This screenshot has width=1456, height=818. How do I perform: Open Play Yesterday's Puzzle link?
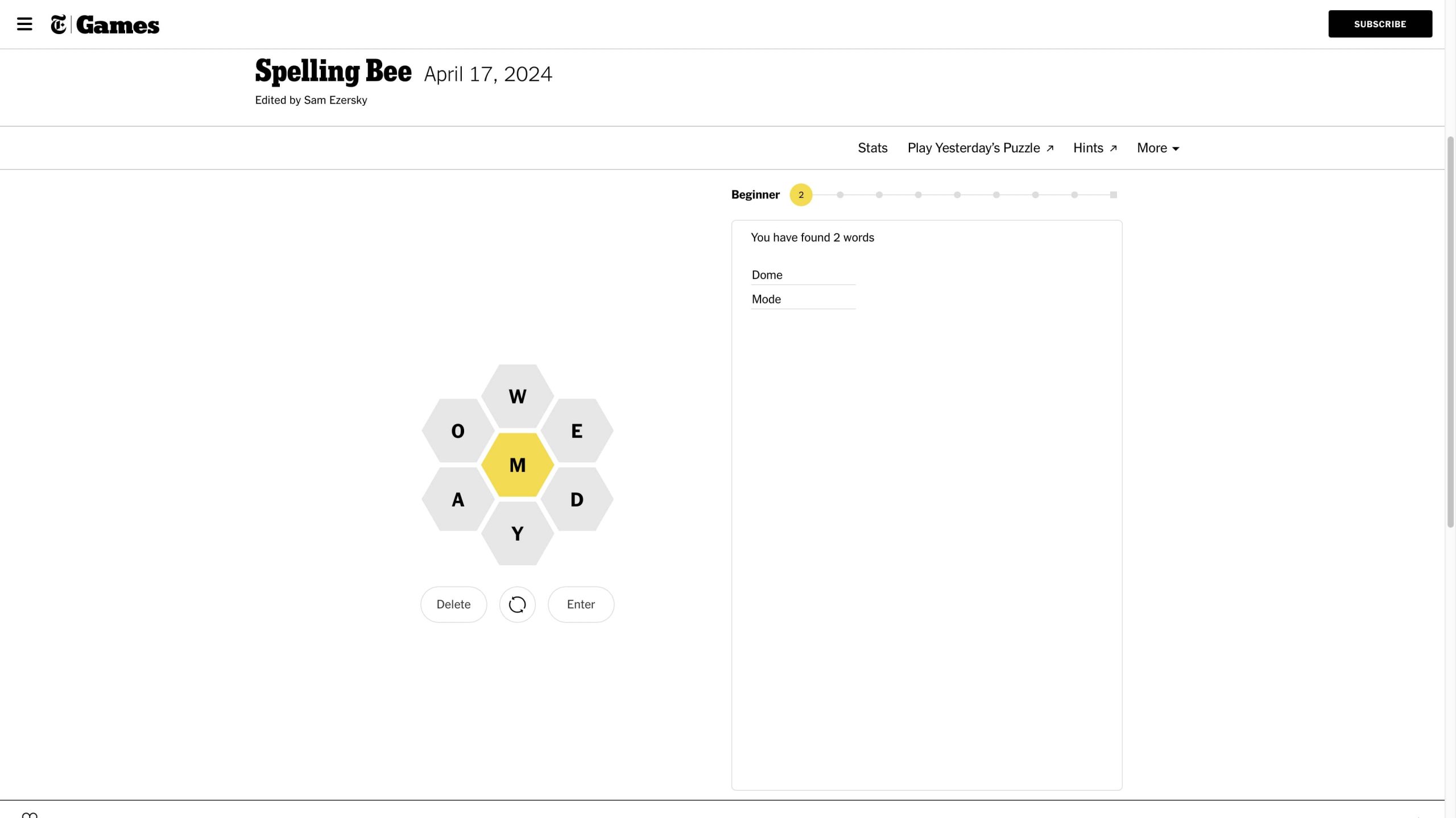tap(981, 148)
